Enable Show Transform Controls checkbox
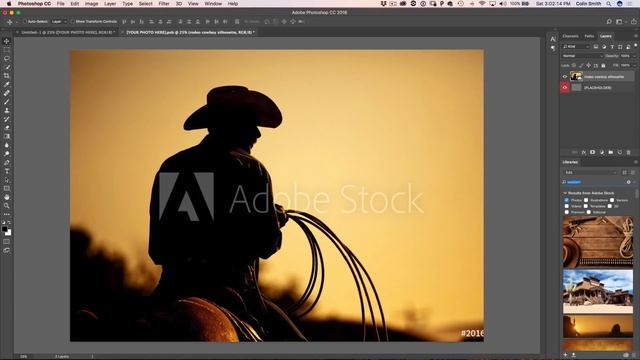This screenshot has height=360, width=640. tap(72, 22)
